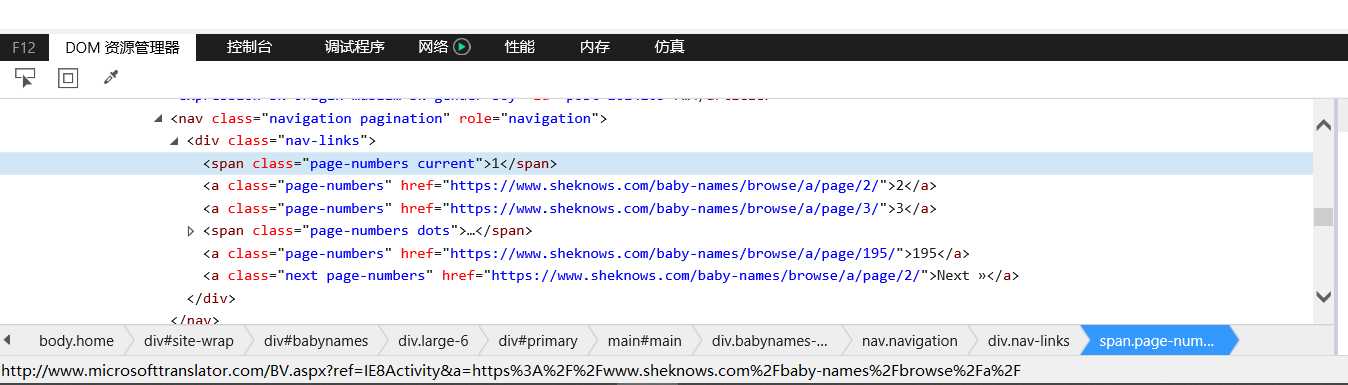The height and width of the screenshot is (385, 1348).
Task: Click the href value on the page 3 row
Action: (x=665, y=209)
